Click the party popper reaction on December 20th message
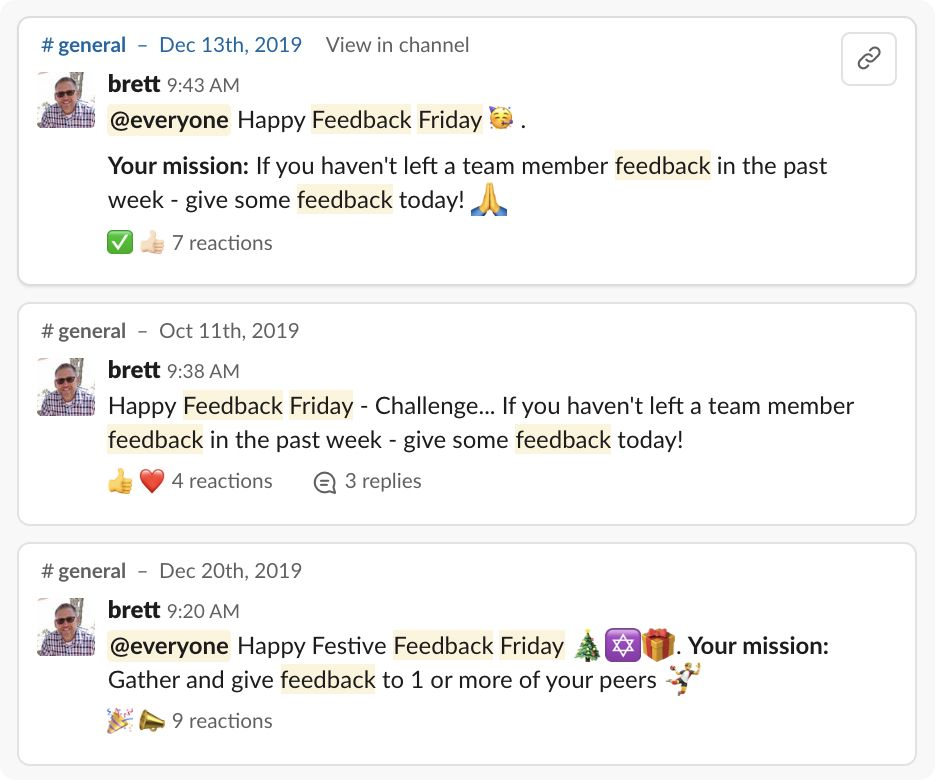935x780 pixels. pyautogui.click(x=117, y=719)
